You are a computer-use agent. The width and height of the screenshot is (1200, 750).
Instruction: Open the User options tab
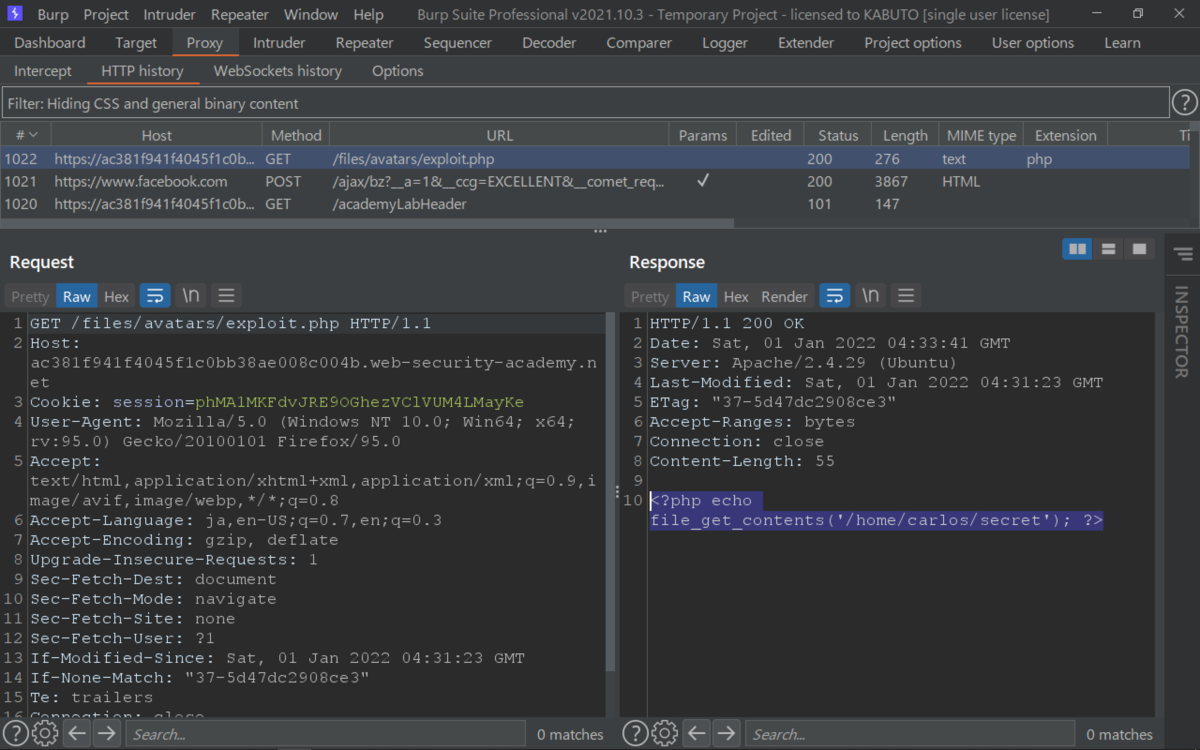pyautogui.click(x=1033, y=43)
